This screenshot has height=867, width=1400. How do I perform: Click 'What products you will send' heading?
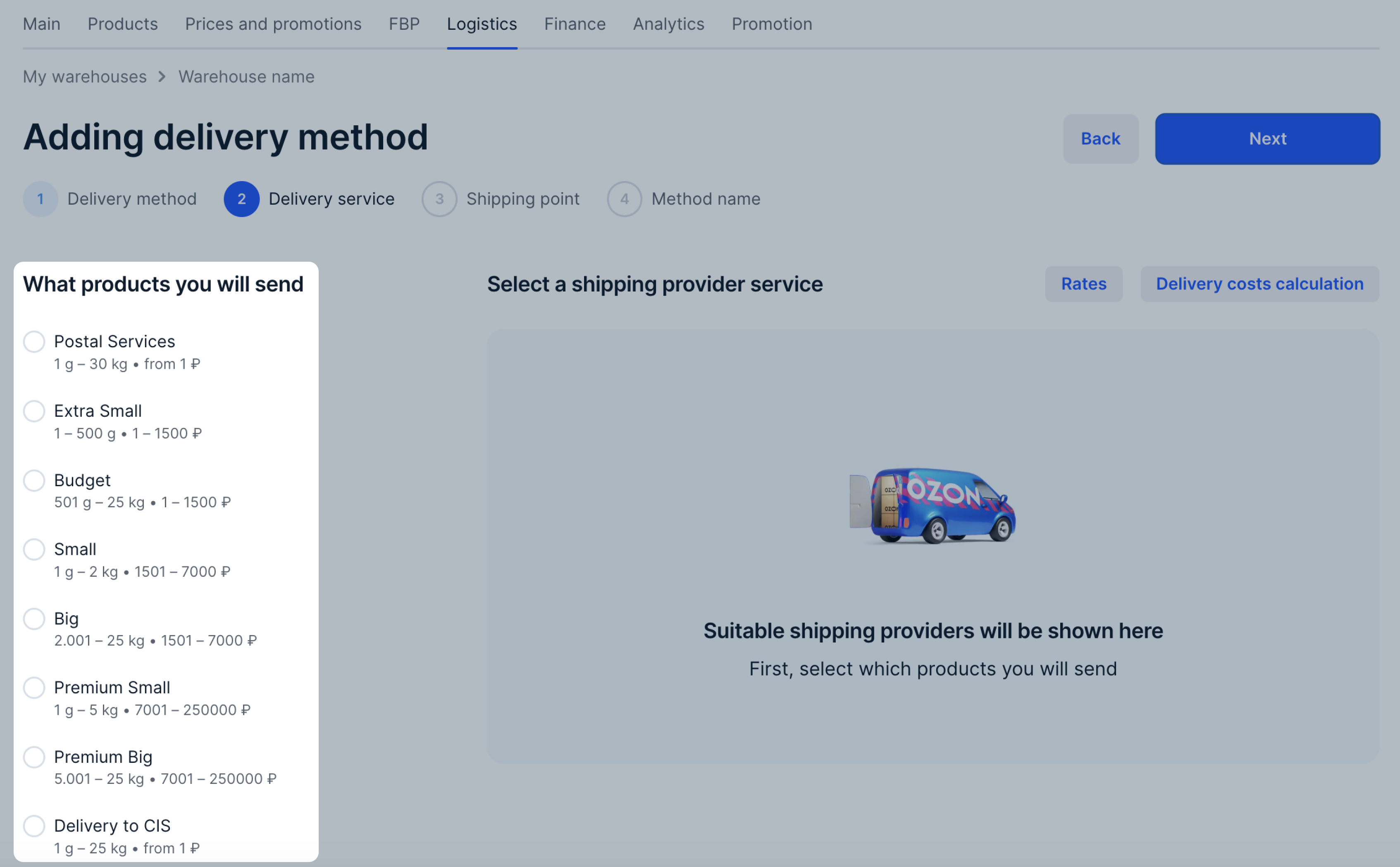coord(163,284)
